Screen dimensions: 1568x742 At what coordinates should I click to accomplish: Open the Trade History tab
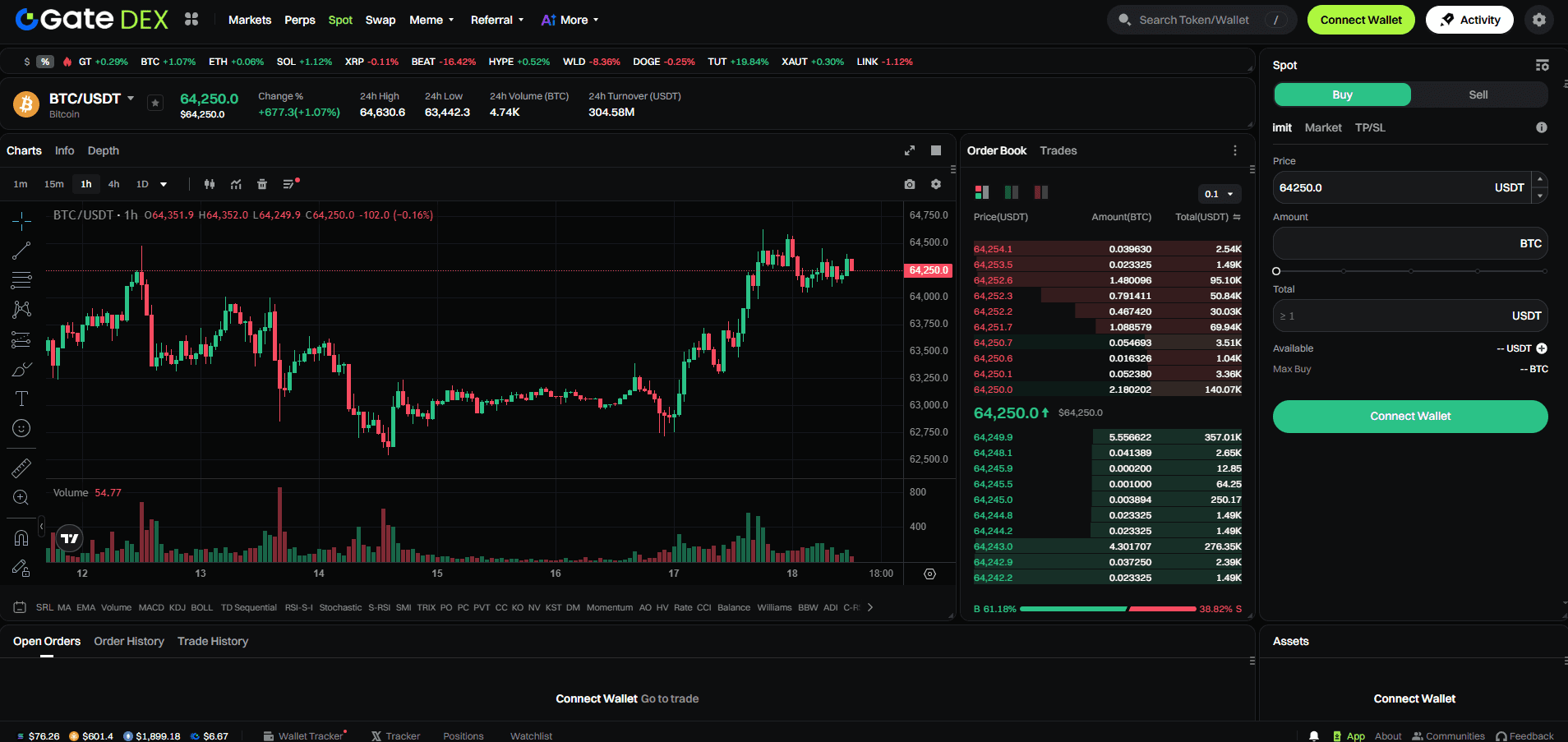[213, 641]
